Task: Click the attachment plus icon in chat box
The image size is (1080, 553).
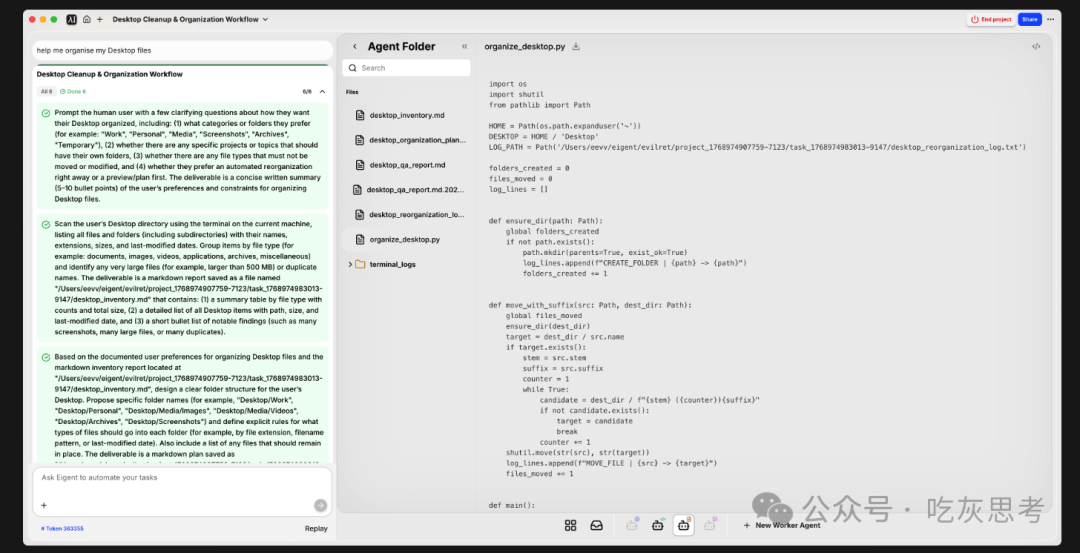Action: pos(44,505)
